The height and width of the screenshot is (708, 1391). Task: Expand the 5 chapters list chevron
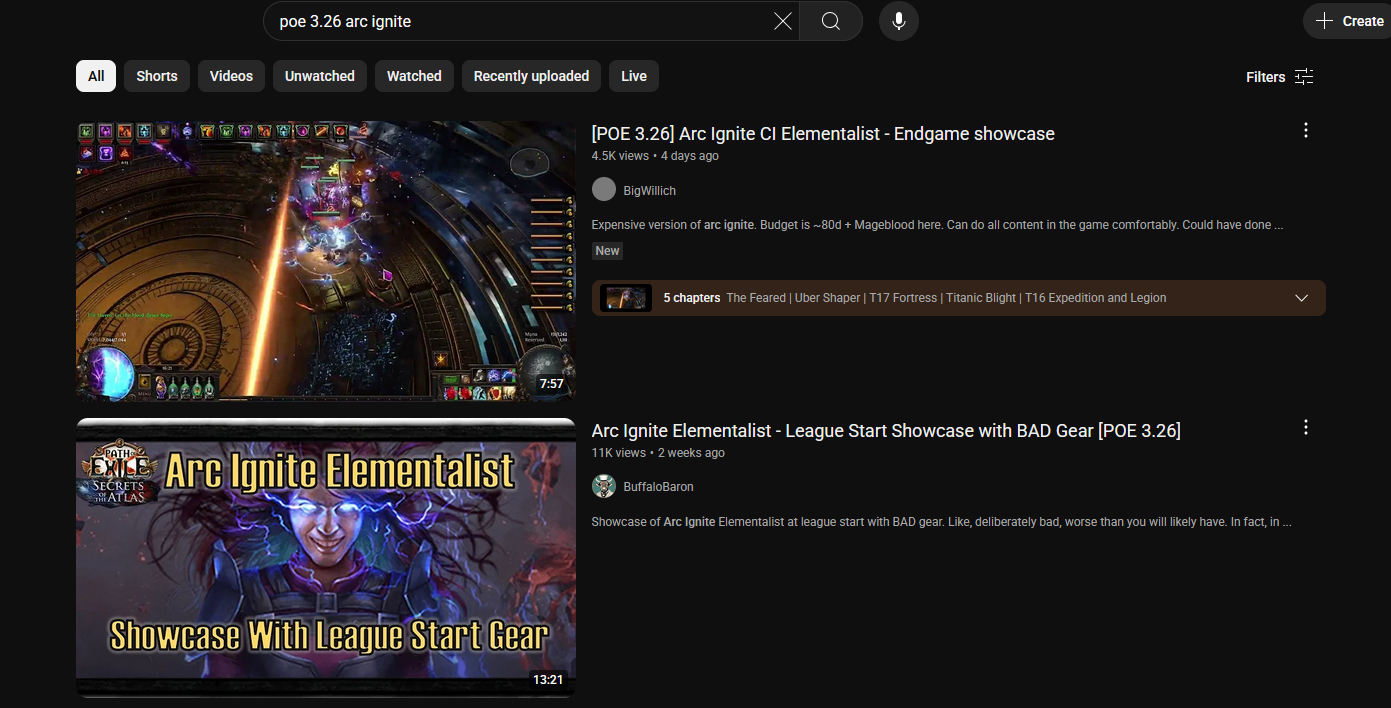coord(1301,298)
